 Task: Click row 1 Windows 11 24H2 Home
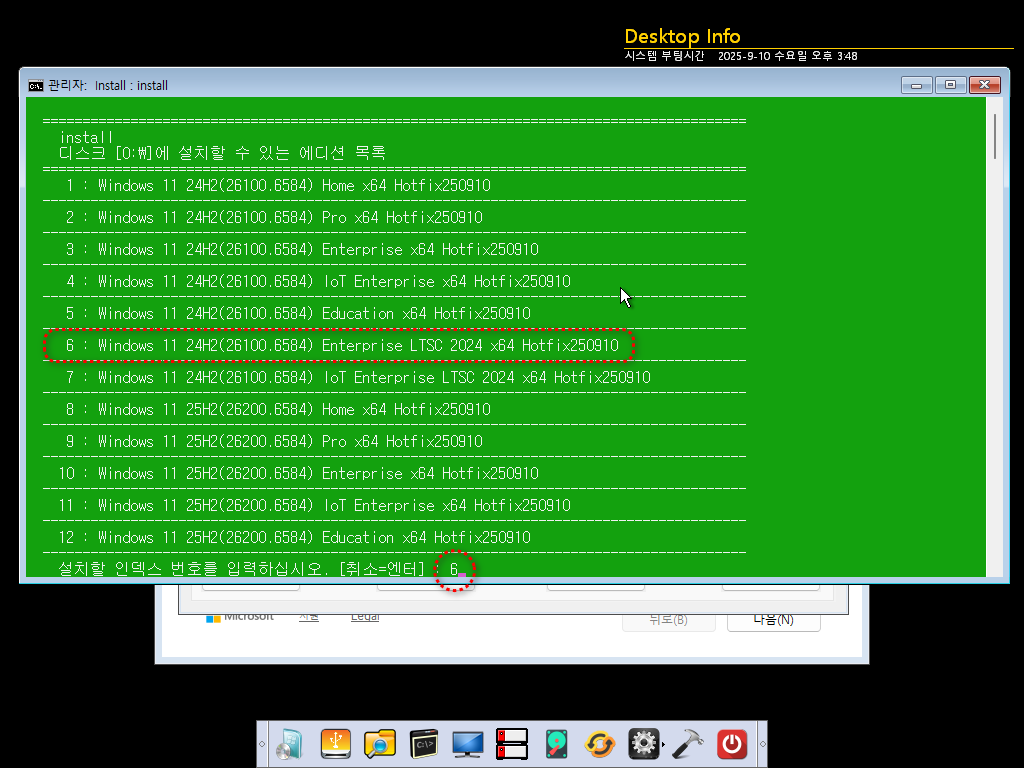(x=278, y=185)
